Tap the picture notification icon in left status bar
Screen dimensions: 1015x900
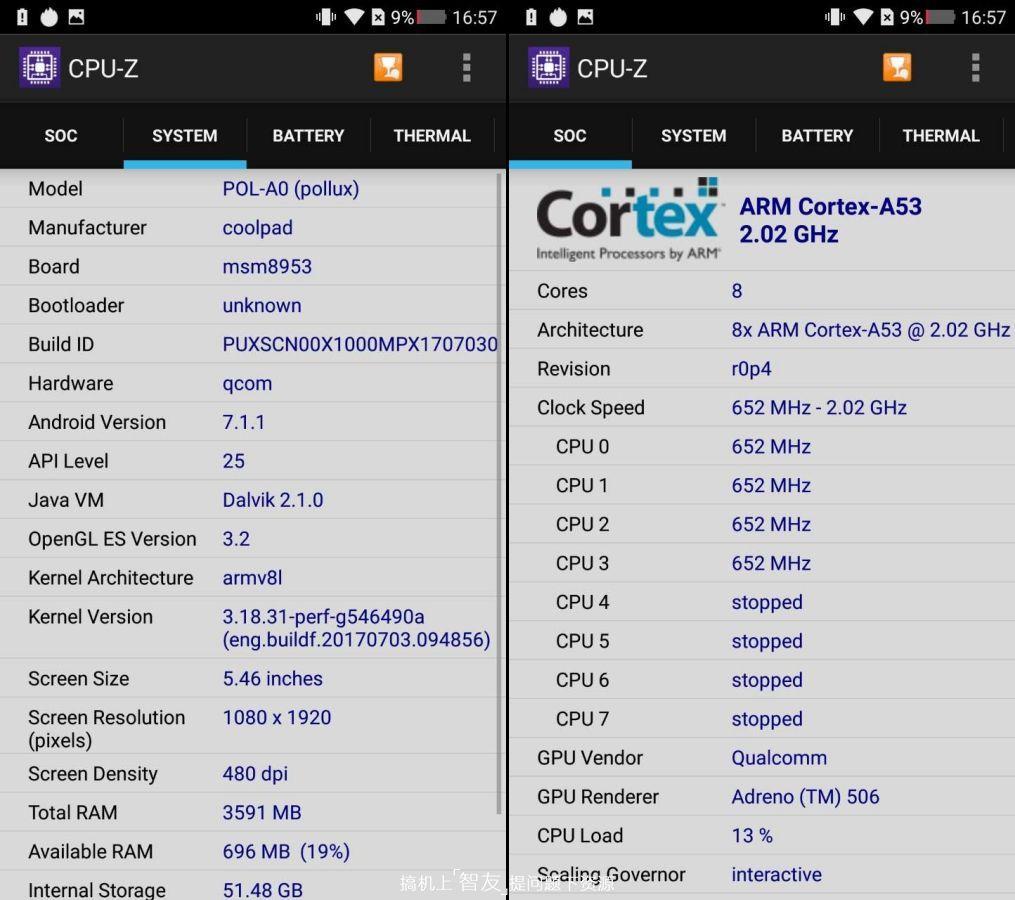[x=76, y=17]
